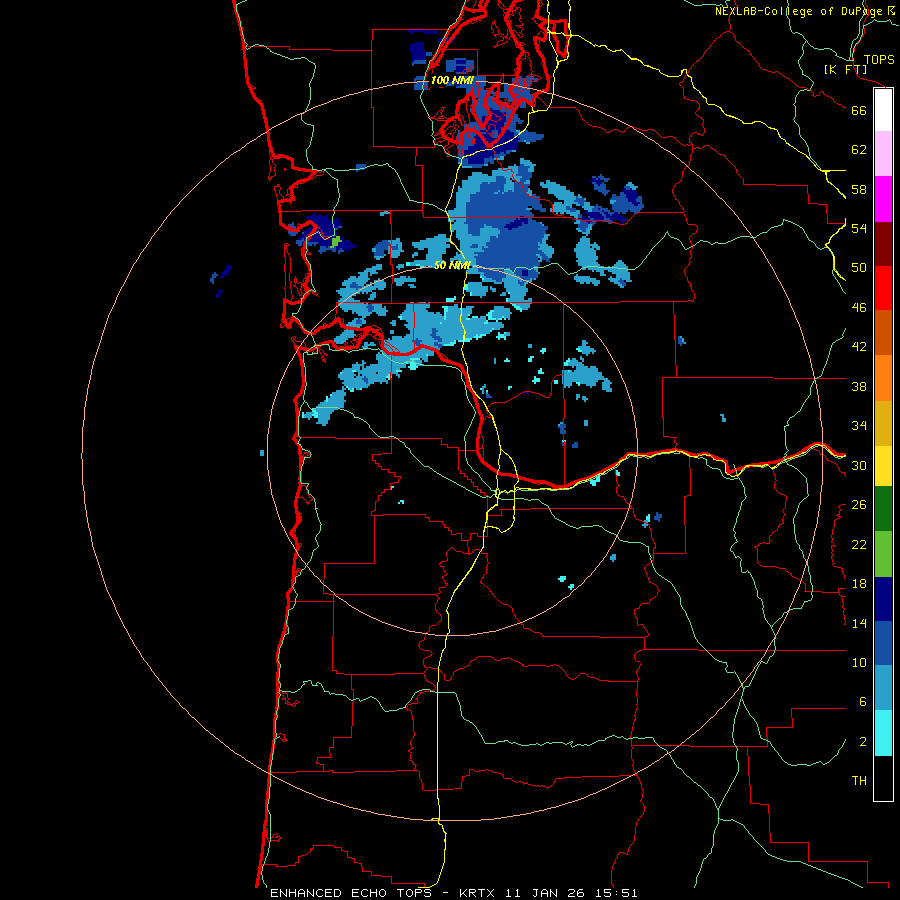Click the 66 legend value
The height and width of the screenshot is (900, 900).
point(859,110)
